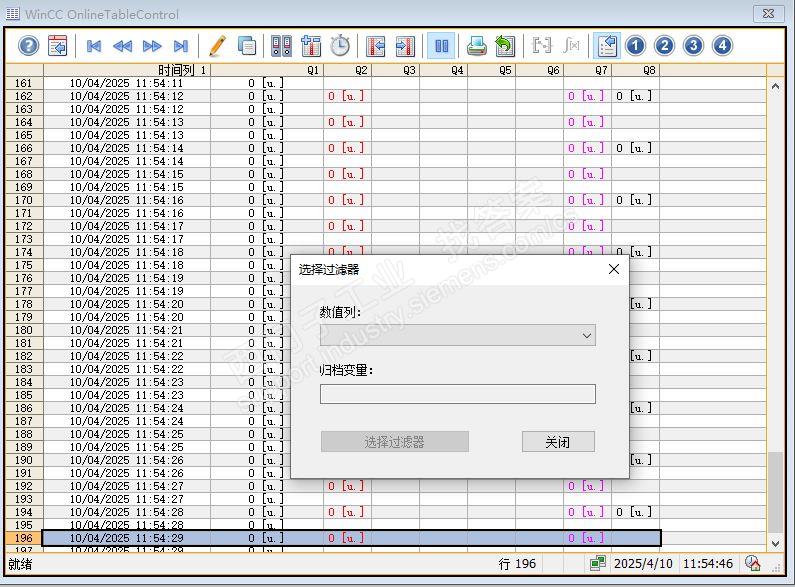Click the print icon in toolbar
The width and height of the screenshot is (795, 587).
(x=477, y=46)
